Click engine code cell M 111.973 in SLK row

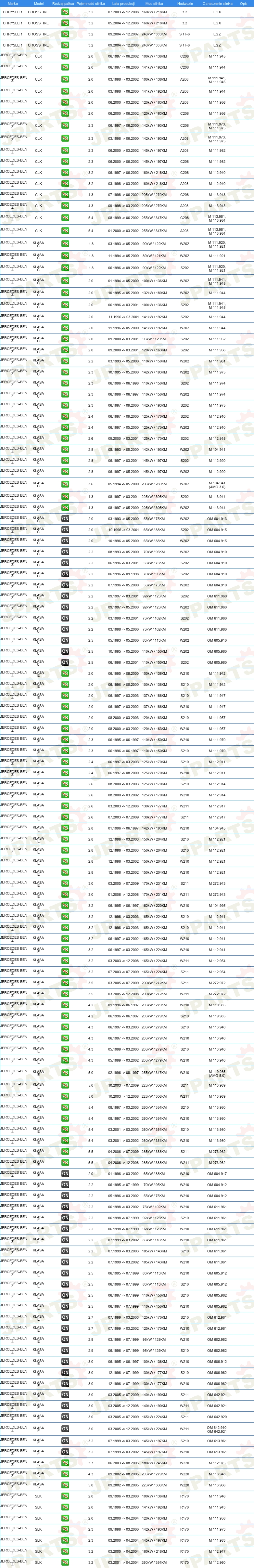pyautogui.click(x=217, y=1529)
